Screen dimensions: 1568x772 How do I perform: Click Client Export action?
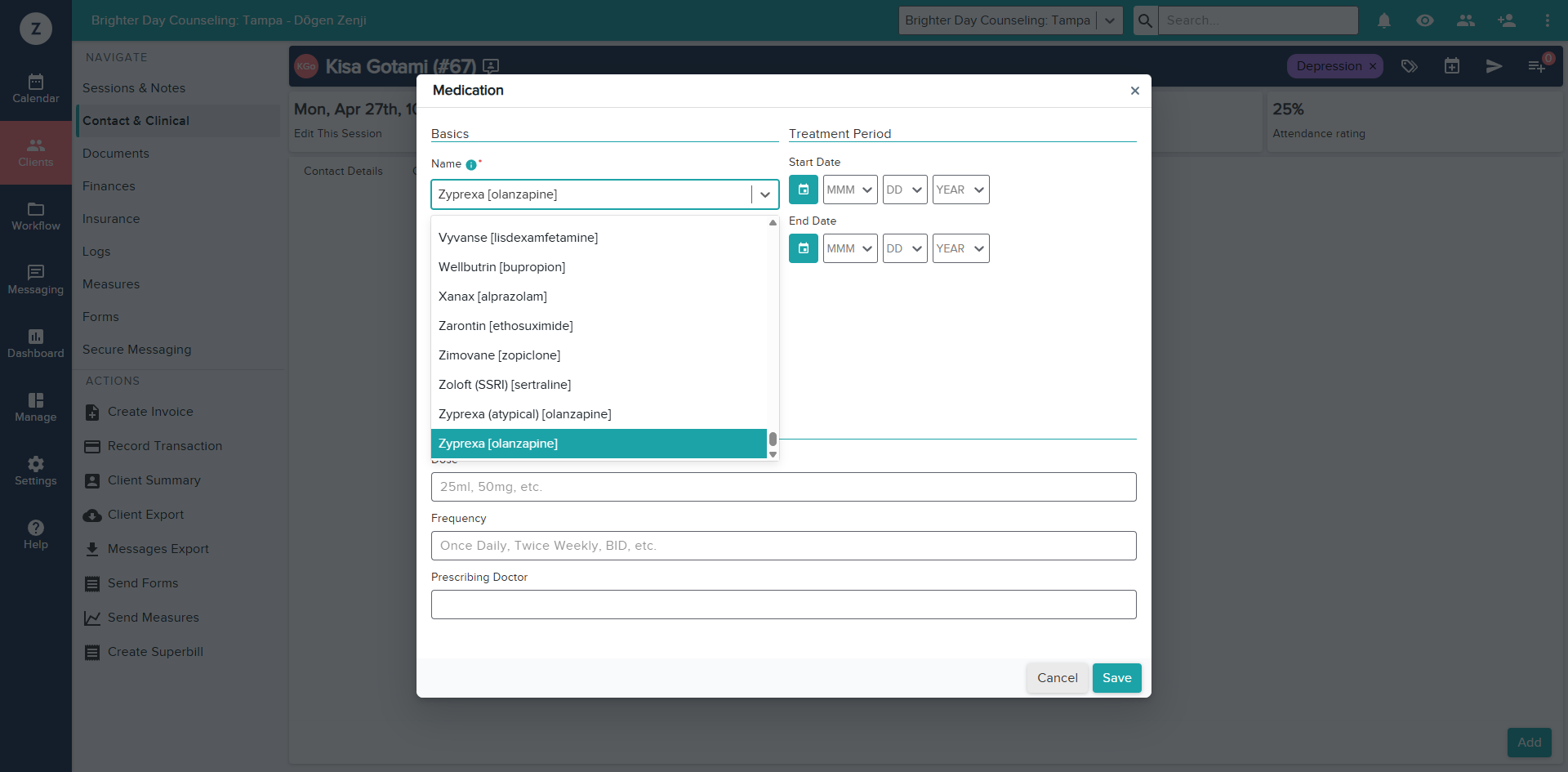tap(134, 515)
